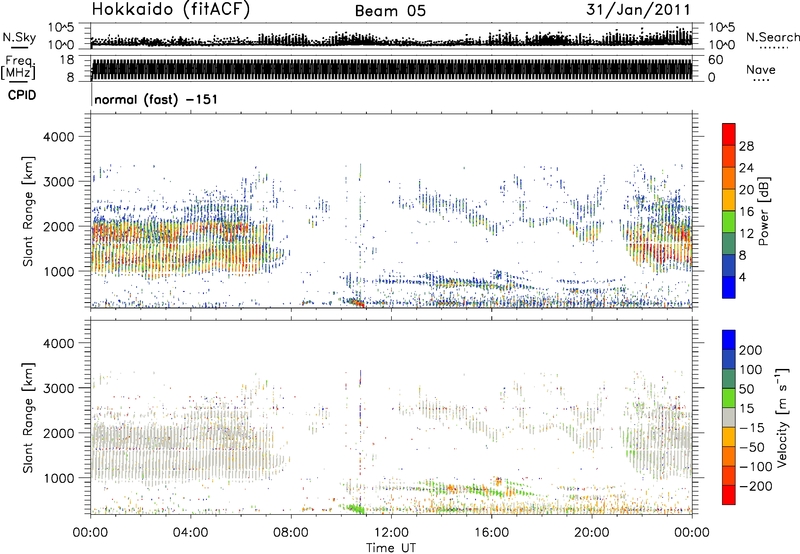Screen dimensions: 800x554
Task: Click the red top segment of the Power colorbar
Action: pyautogui.click(x=729, y=134)
